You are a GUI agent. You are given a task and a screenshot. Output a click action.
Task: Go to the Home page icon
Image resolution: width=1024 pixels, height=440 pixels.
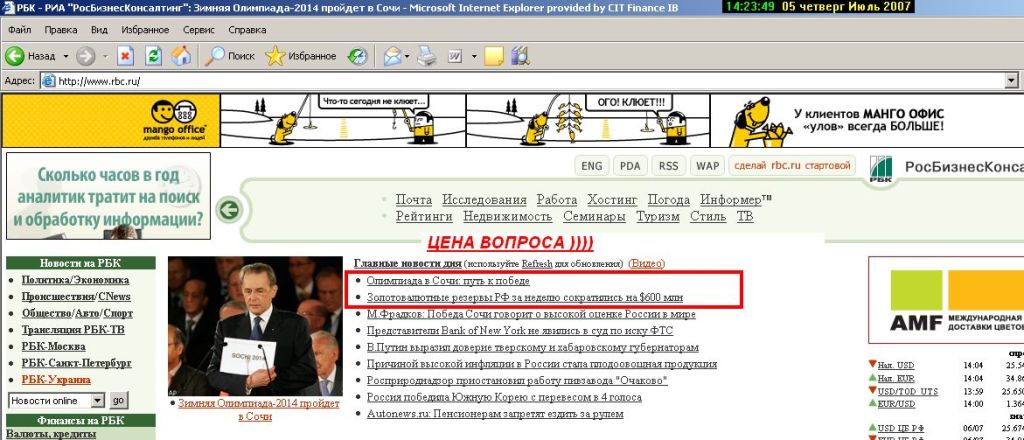180,56
